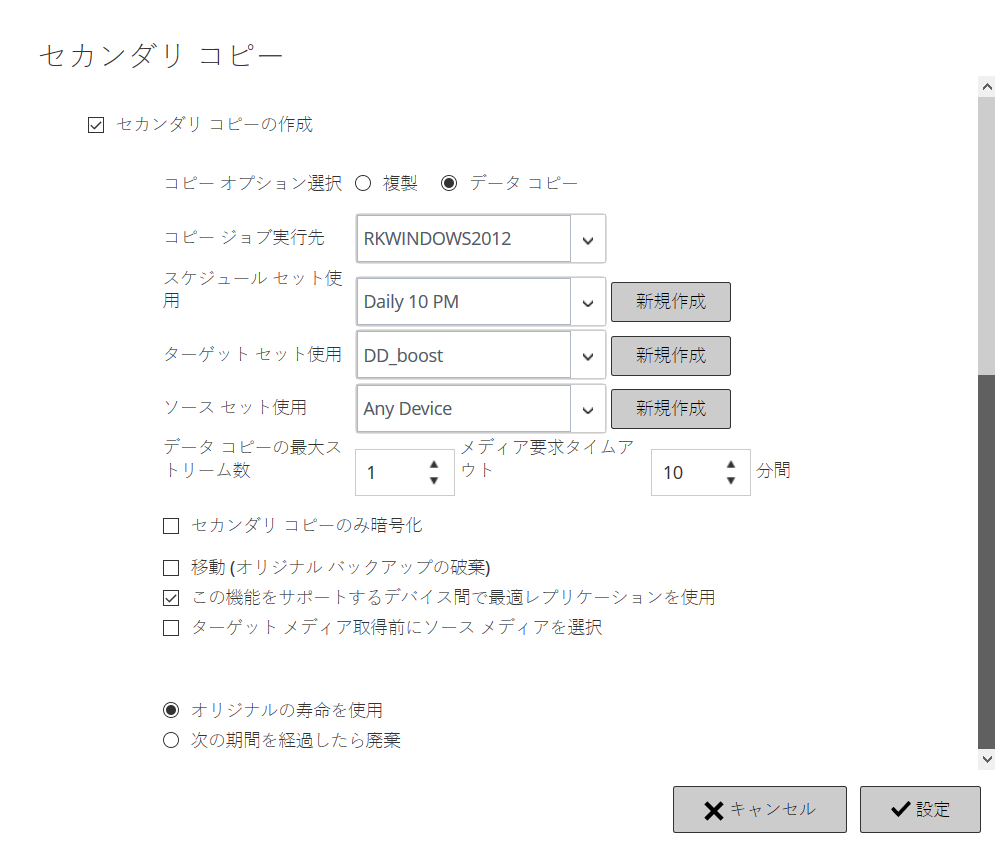Viewport: 995px width, 850px height.
Task: Expand the DD_boost target set dropdown
Action: click(x=588, y=356)
